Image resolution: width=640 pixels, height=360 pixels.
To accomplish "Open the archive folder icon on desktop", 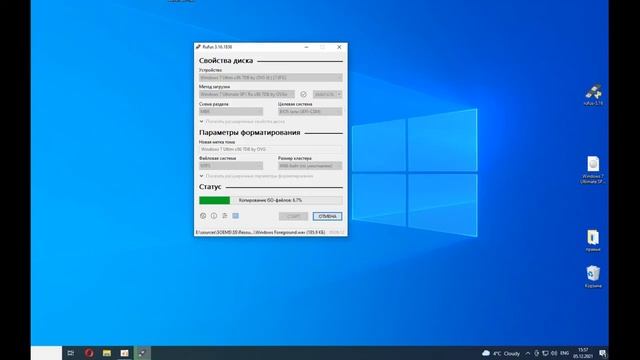I will [593, 240].
